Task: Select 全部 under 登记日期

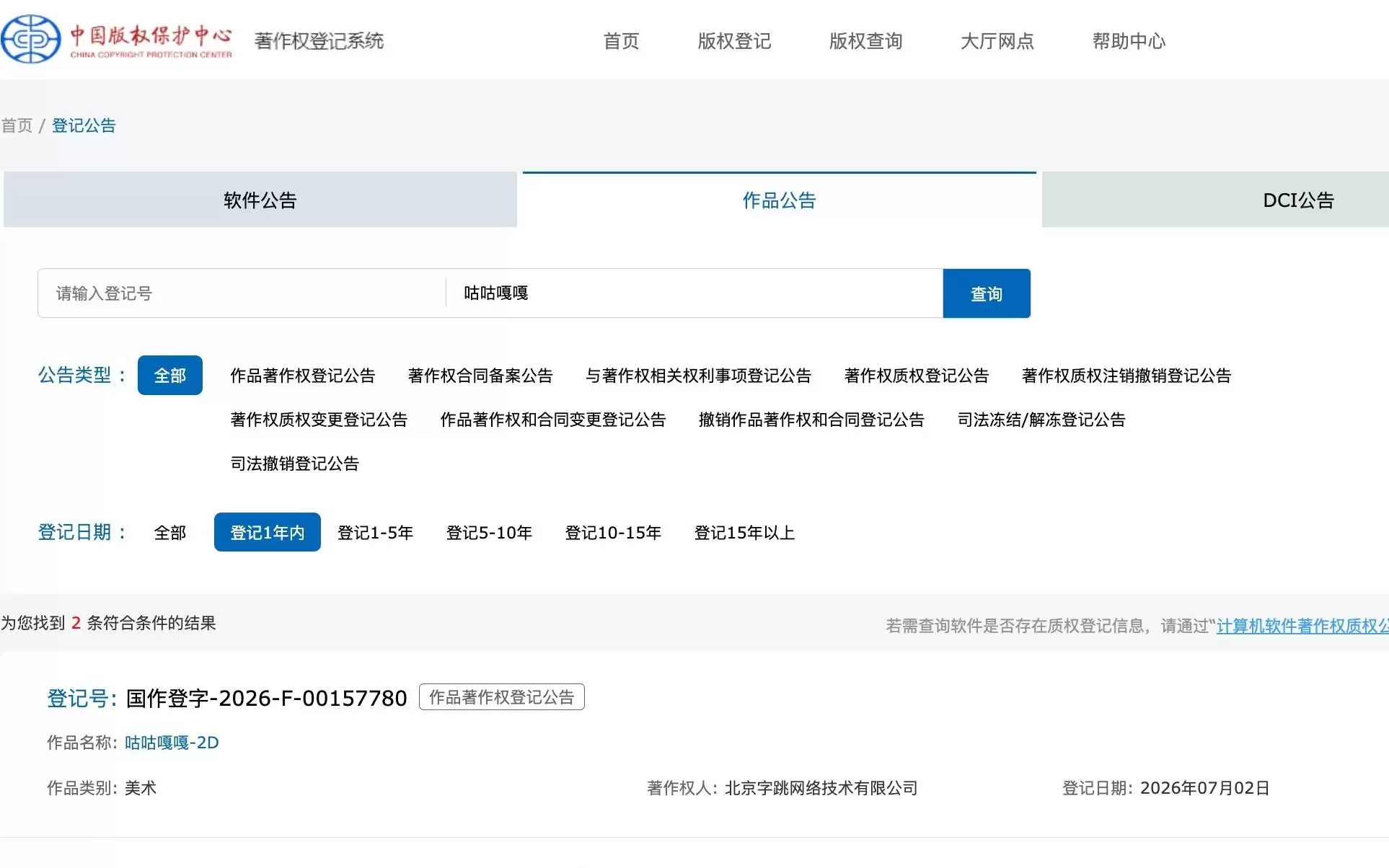Action: click(170, 533)
